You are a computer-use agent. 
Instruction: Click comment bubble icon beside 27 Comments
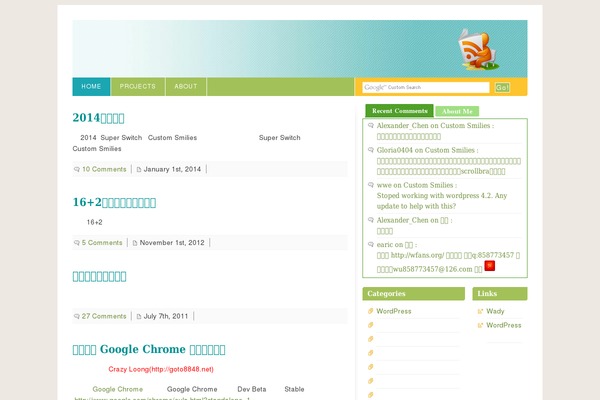point(77,316)
